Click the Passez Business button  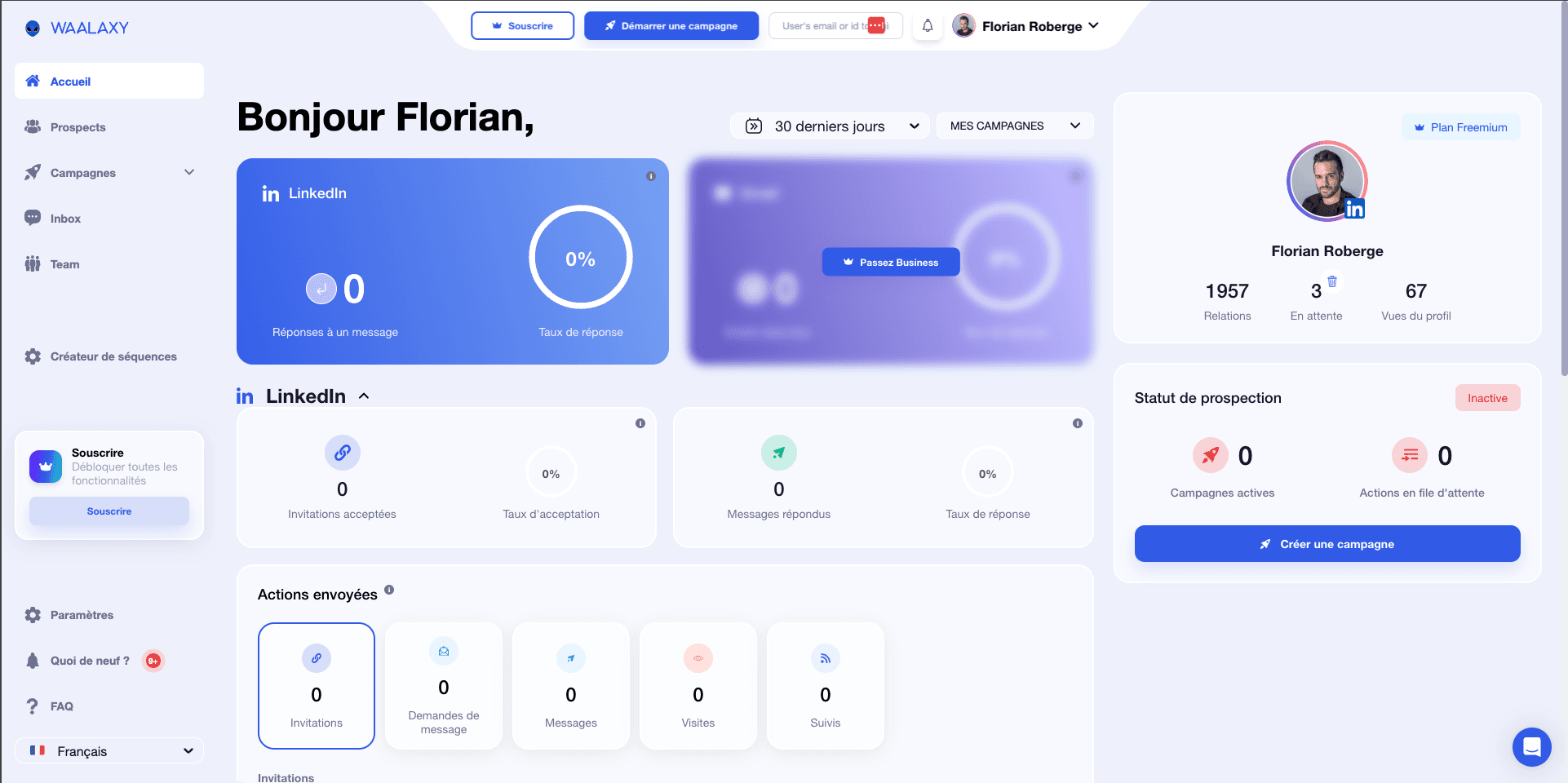click(891, 262)
